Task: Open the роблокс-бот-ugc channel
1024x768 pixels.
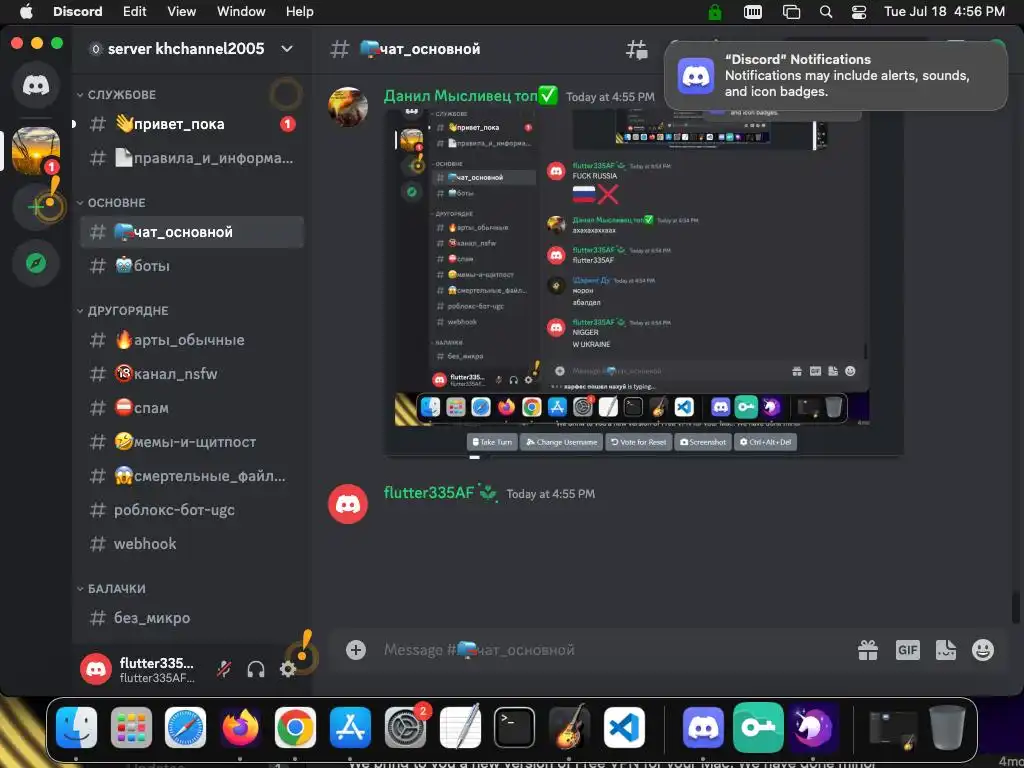Action: pyautogui.click(x=192, y=510)
